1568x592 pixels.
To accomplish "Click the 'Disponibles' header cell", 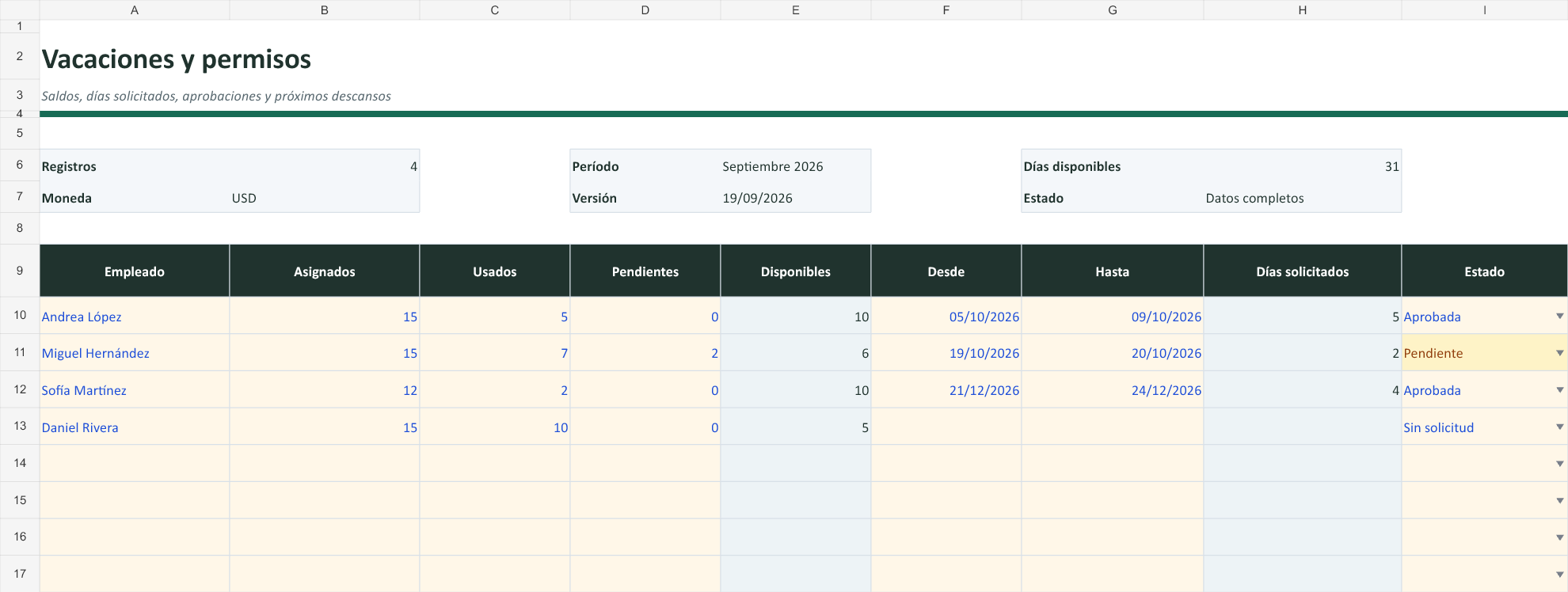I will pyautogui.click(x=796, y=271).
